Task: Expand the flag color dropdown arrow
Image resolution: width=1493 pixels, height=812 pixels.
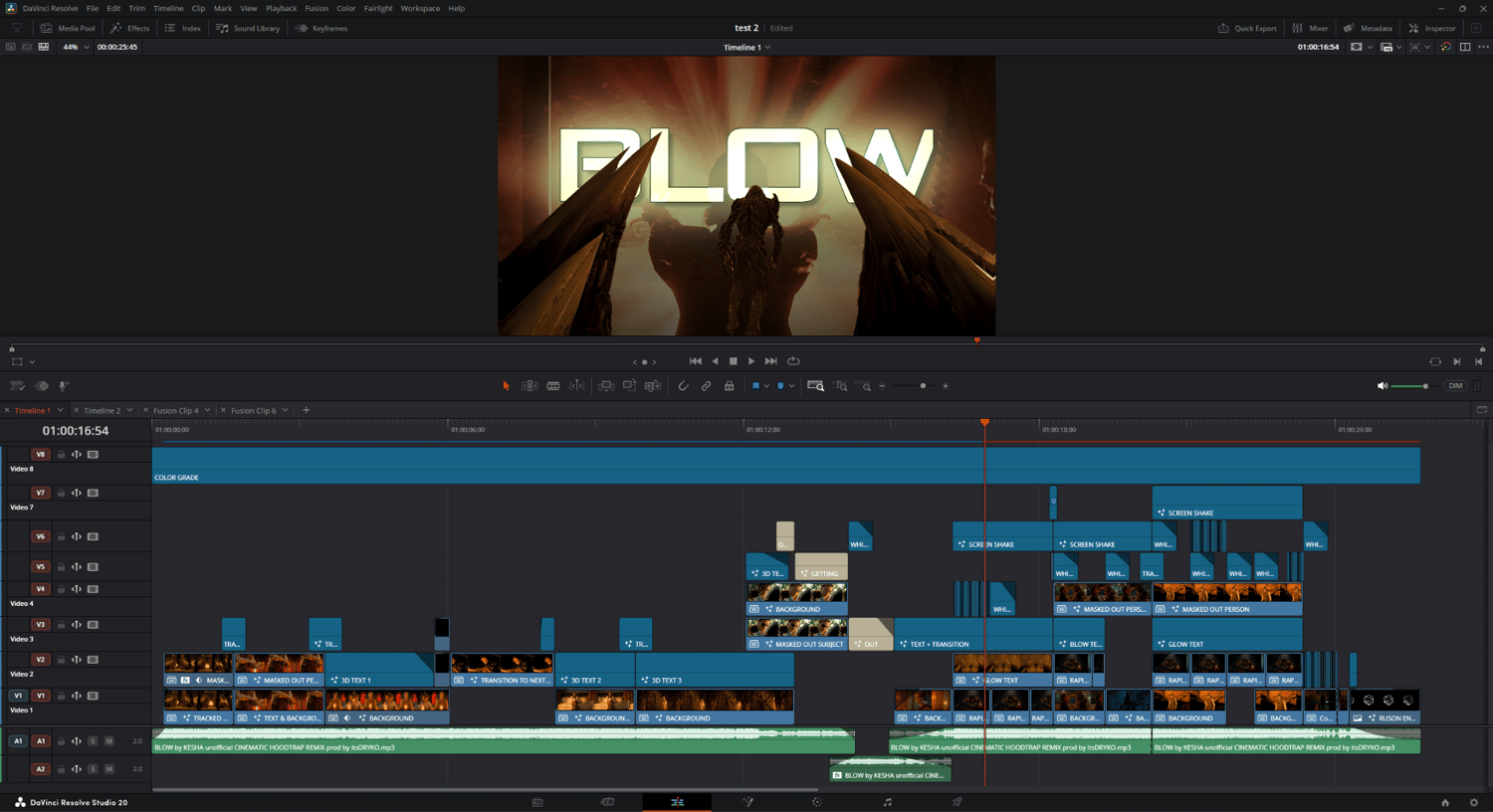Action: pos(766,386)
